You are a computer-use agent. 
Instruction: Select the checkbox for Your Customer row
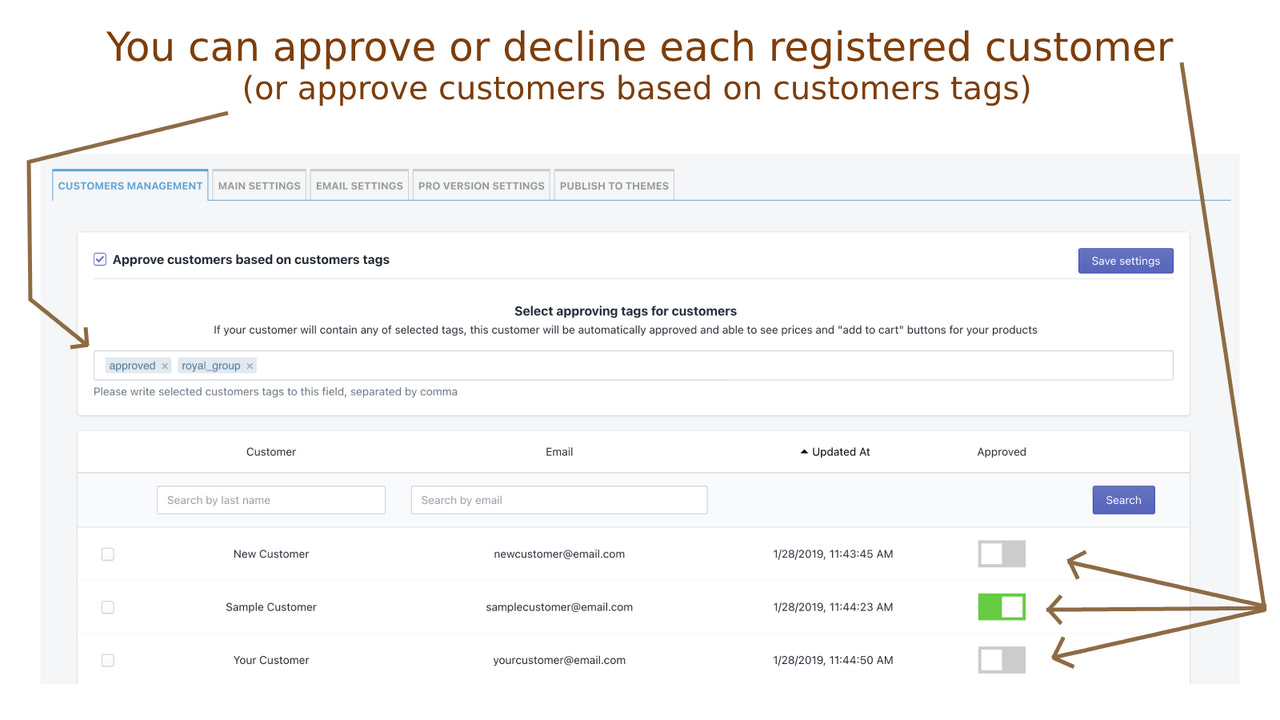point(107,659)
